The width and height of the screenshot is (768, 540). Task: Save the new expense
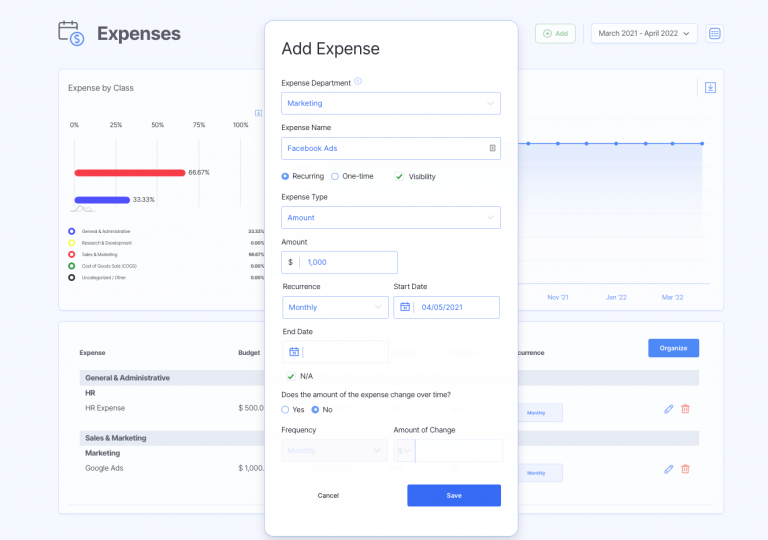click(453, 495)
